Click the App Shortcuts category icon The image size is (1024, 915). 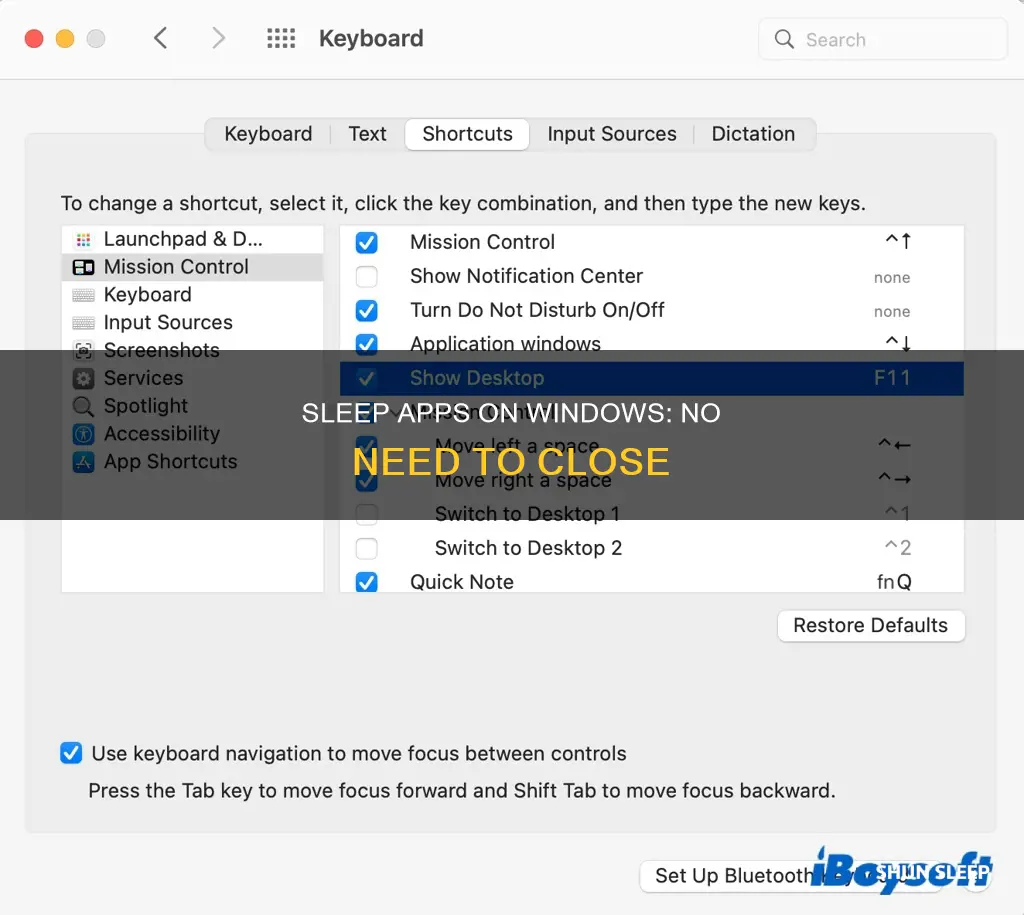83,462
